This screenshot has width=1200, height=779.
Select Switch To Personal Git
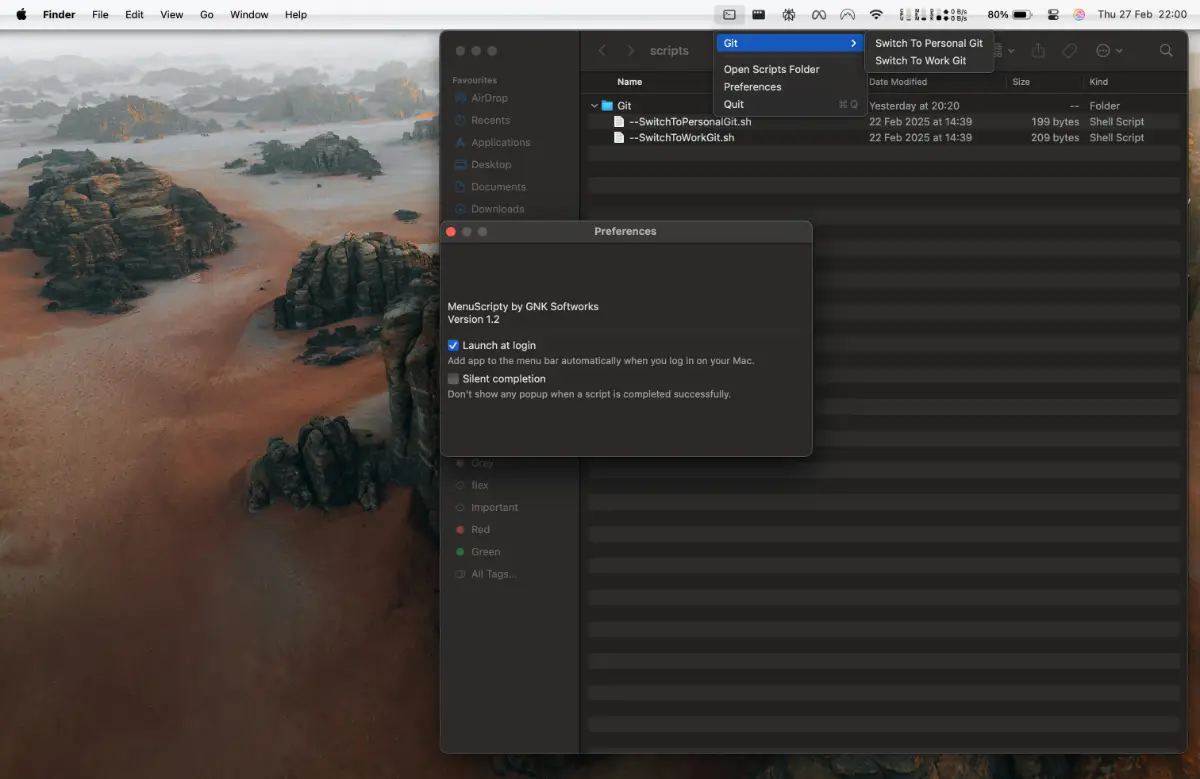coord(928,43)
